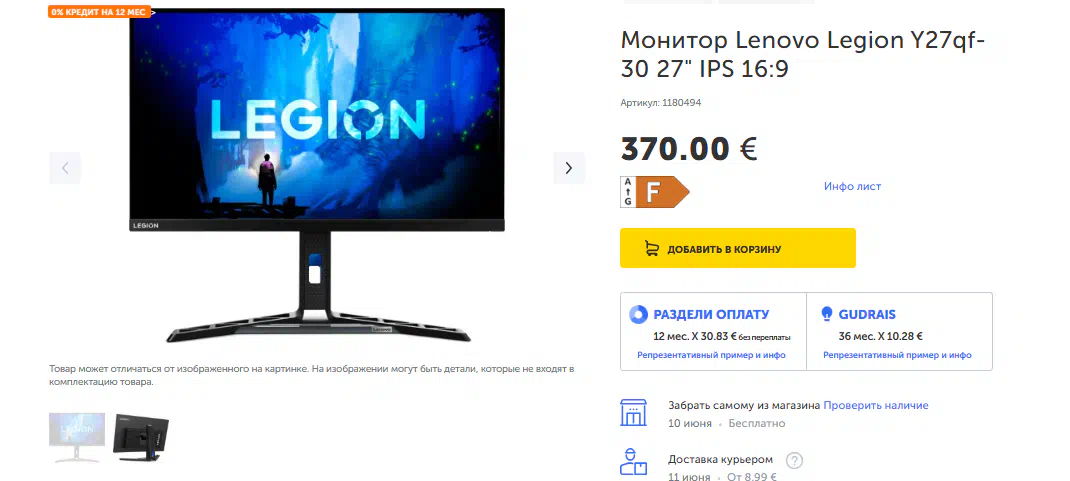The image size is (1070, 481).
Task: Add the monitor to cart via Добавить в корзину
Action: [738, 248]
